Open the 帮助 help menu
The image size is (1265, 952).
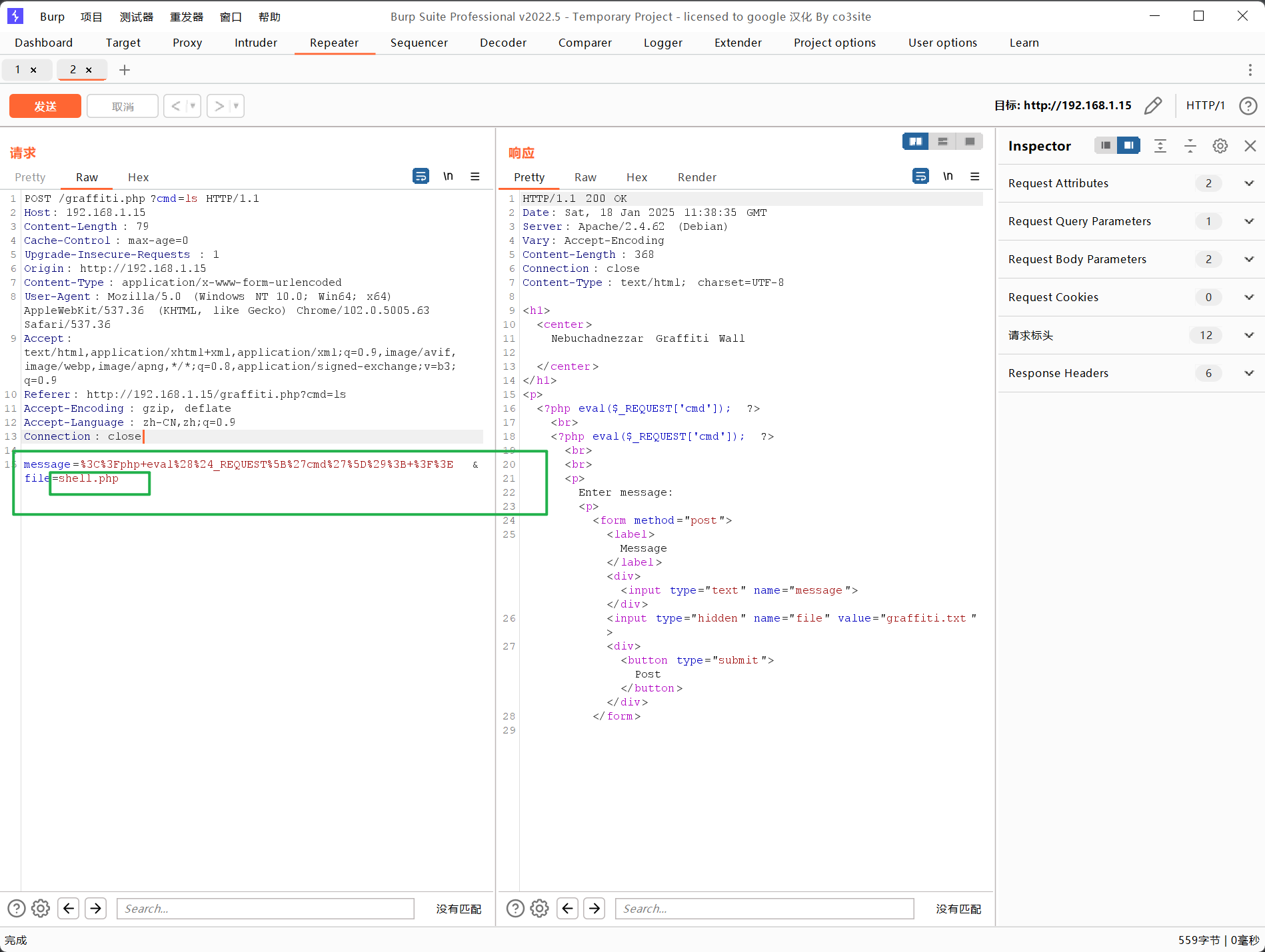[x=269, y=17]
